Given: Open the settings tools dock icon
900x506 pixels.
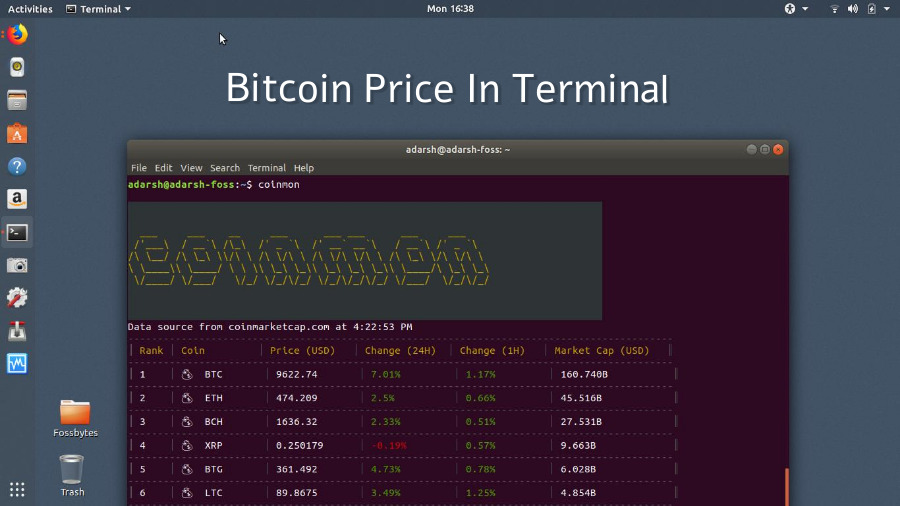Looking at the screenshot, I should click(17, 298).
